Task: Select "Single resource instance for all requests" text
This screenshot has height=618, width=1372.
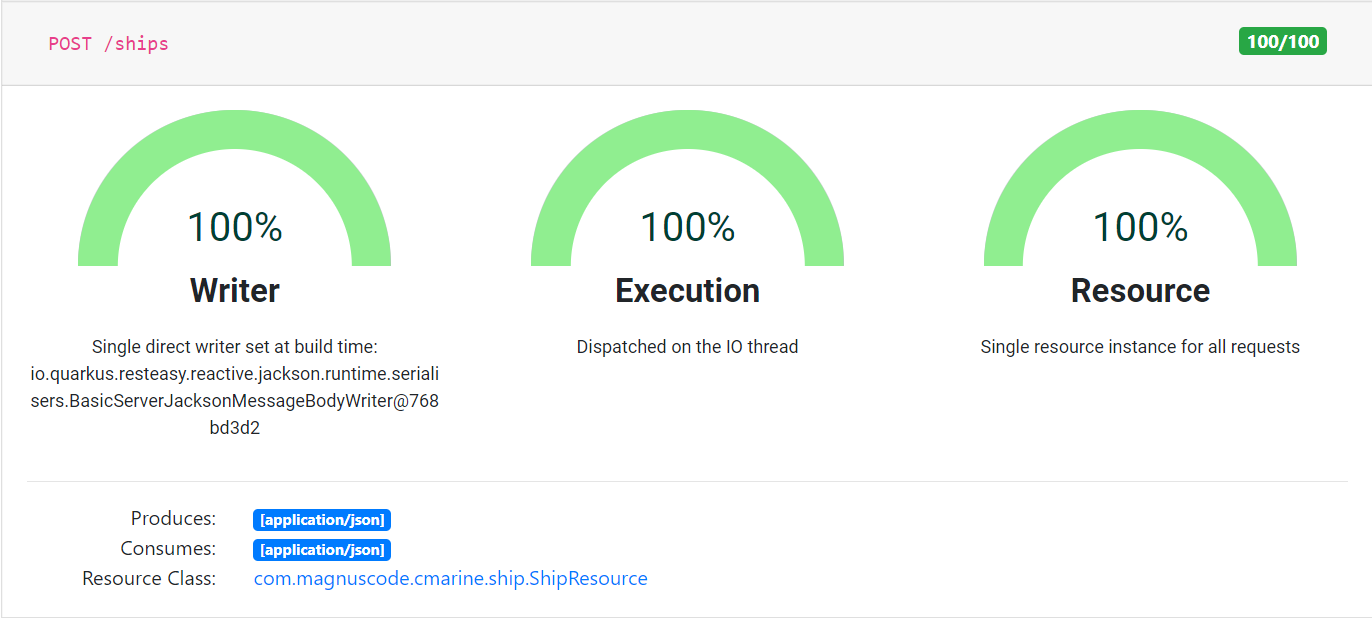Action: (x=1140, y=347)
